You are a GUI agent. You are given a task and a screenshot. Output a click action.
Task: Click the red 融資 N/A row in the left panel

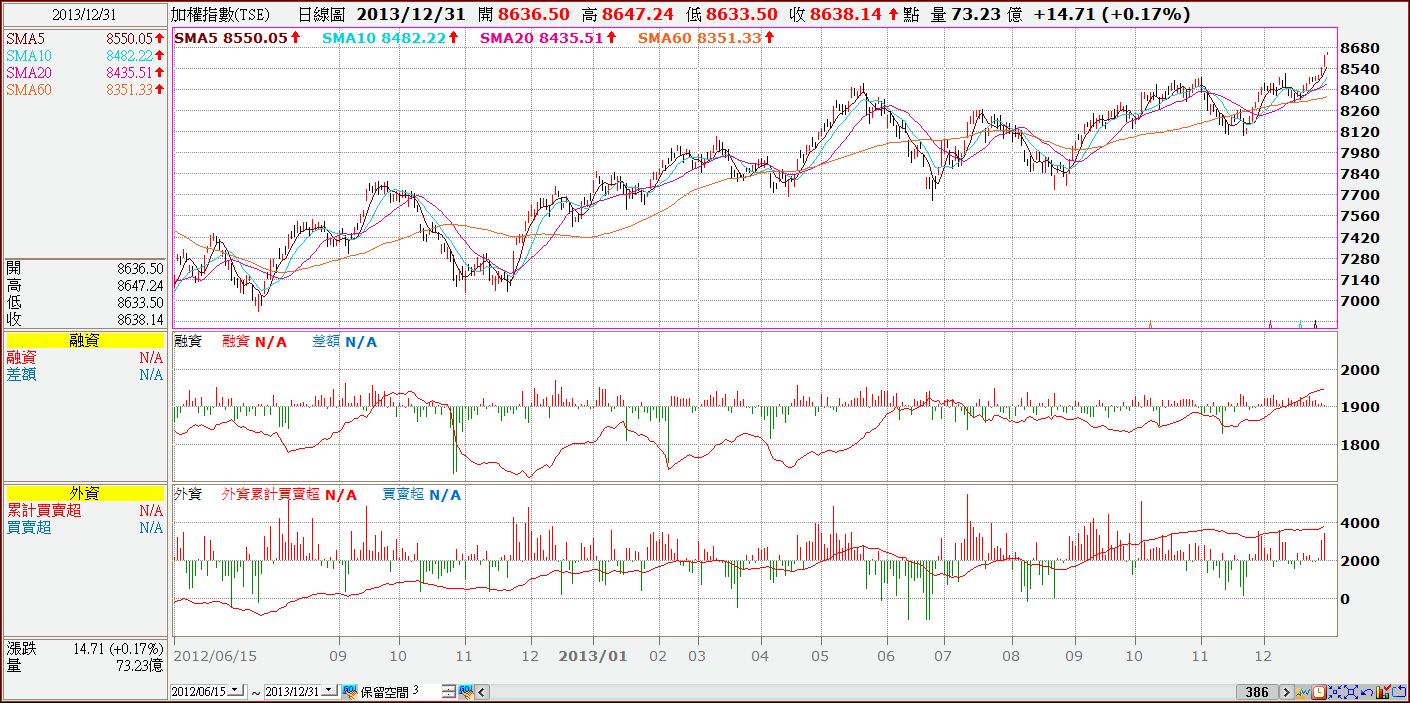[85, 357]
